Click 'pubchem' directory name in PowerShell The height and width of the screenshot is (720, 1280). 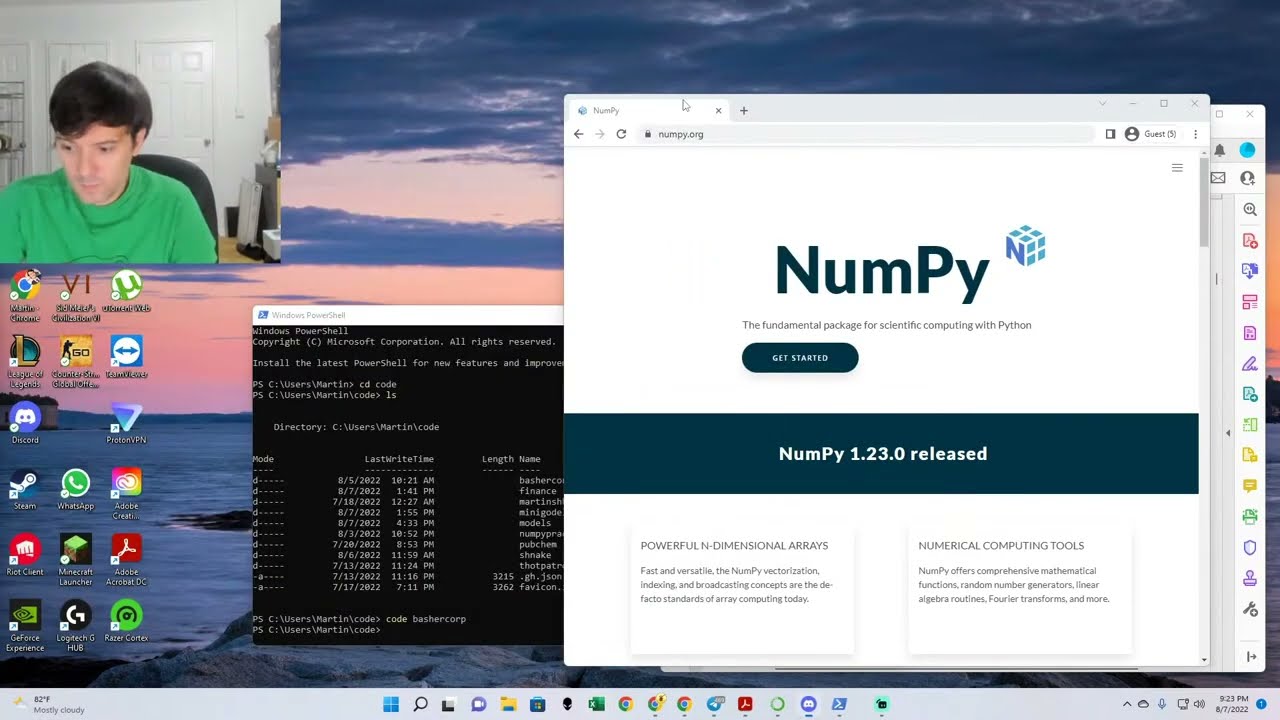538,545
